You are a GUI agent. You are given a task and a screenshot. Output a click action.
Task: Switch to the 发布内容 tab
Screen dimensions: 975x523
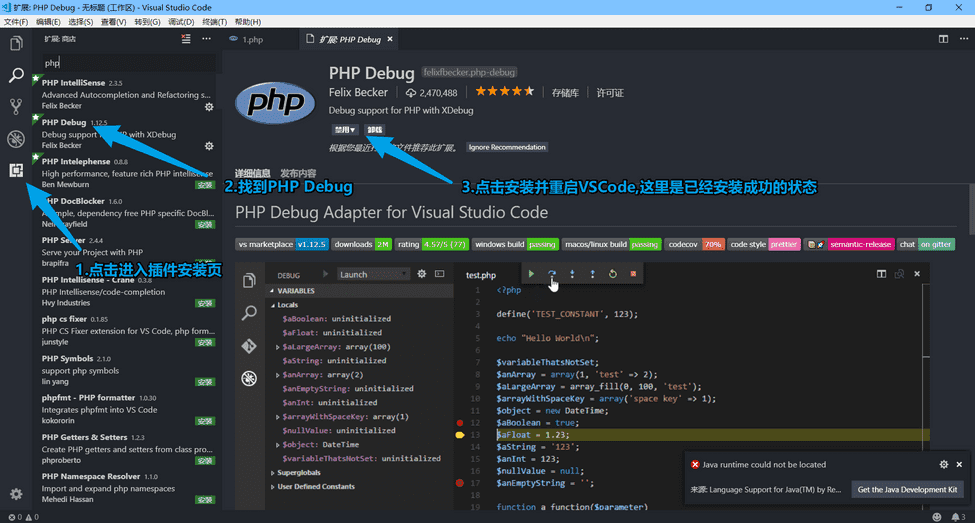click(298, 173)
